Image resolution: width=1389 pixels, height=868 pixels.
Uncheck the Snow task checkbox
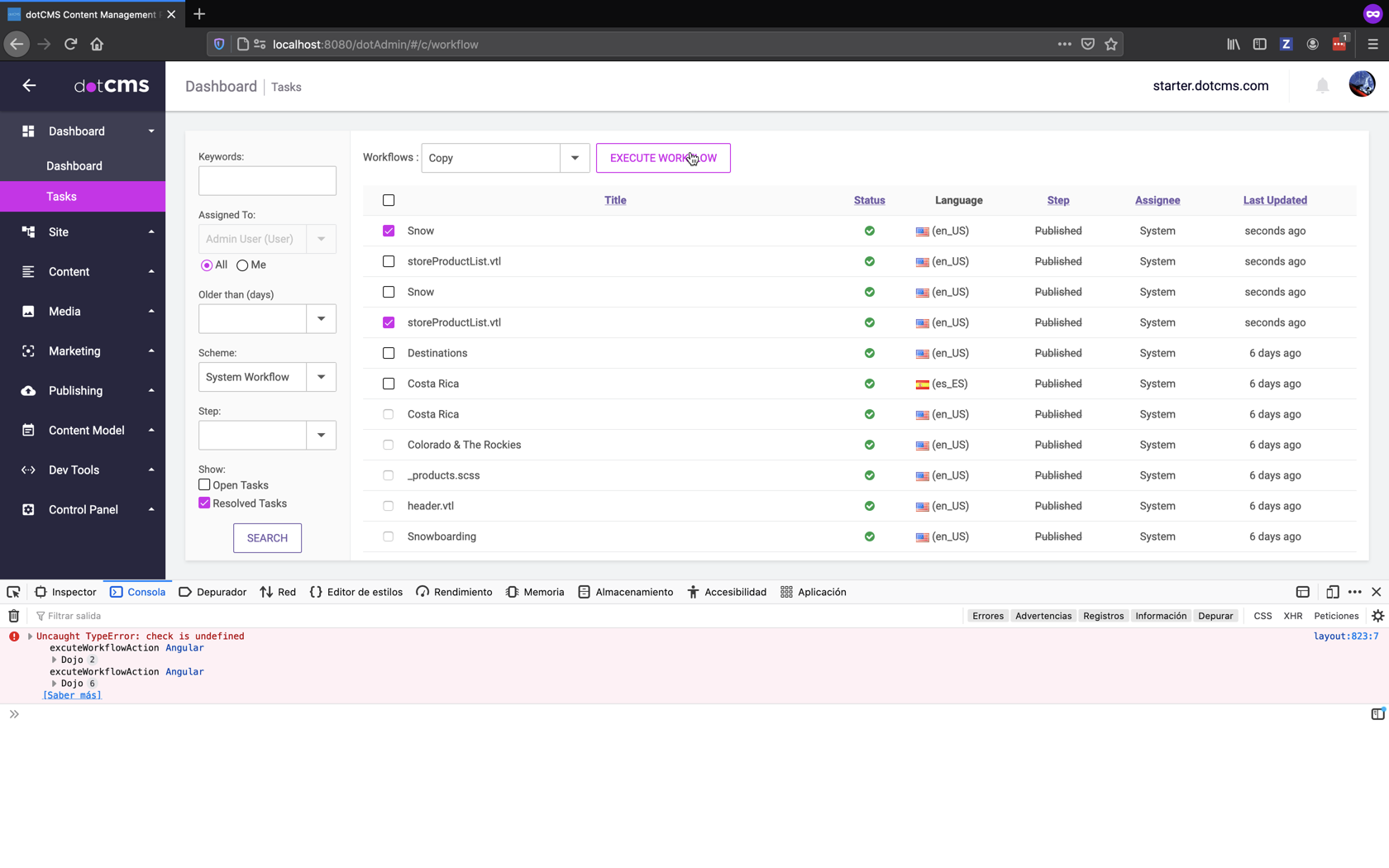click(x=389, y=231)
